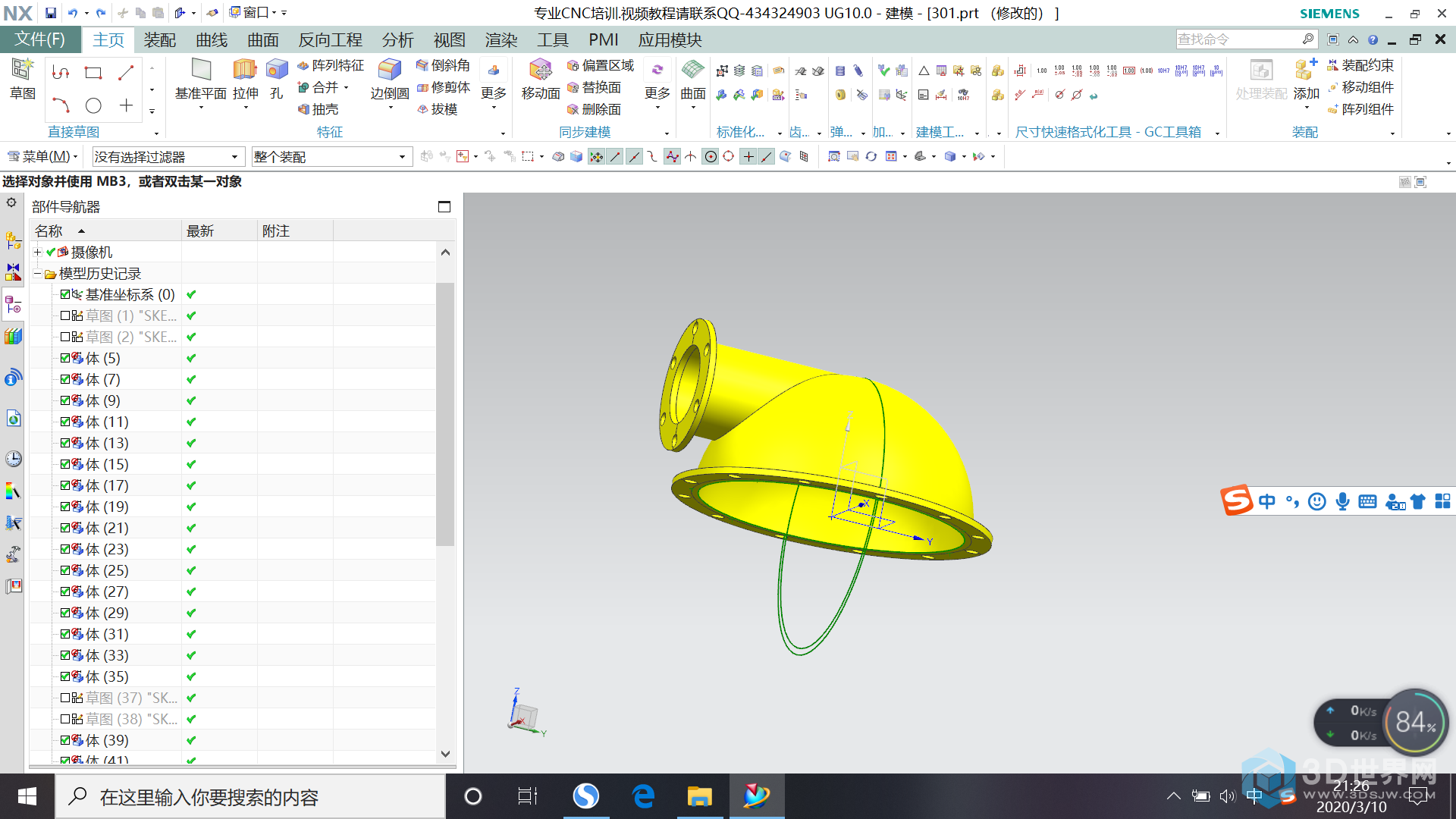1456x819 pixels.
Task: Open the 文件(F) menu
Action: (x=39, y=39)
